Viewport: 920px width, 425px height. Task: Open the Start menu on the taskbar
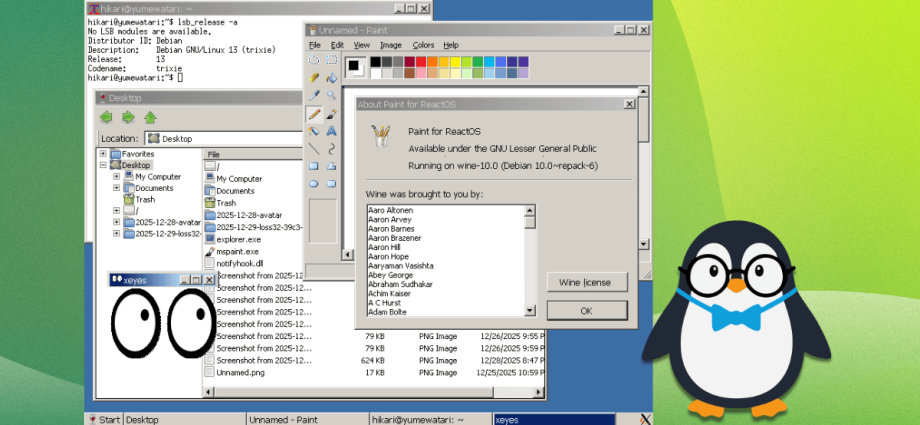pyautogui.click(x=104, y=419)
